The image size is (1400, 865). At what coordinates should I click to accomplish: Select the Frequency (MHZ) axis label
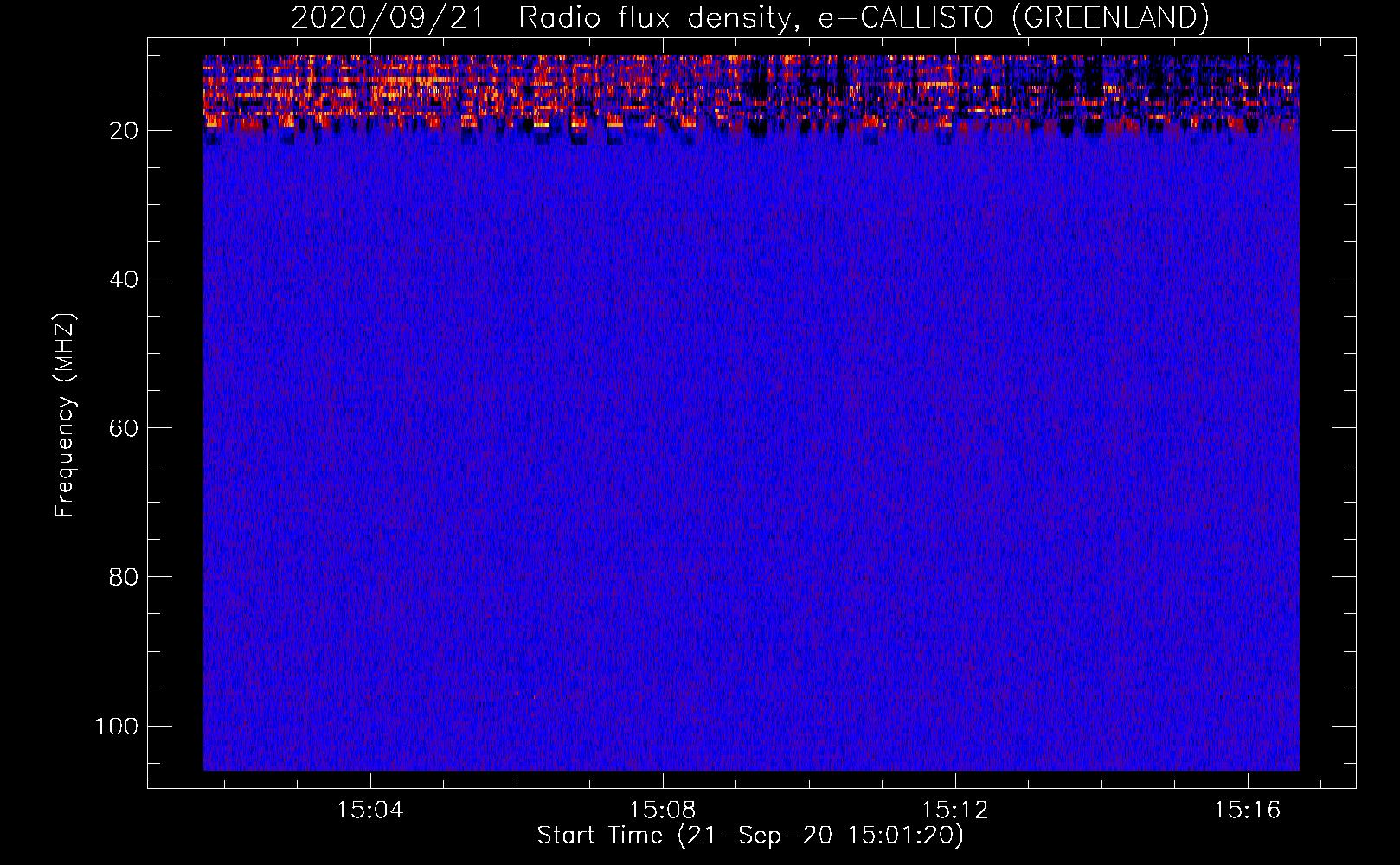(x=65, y=415)
